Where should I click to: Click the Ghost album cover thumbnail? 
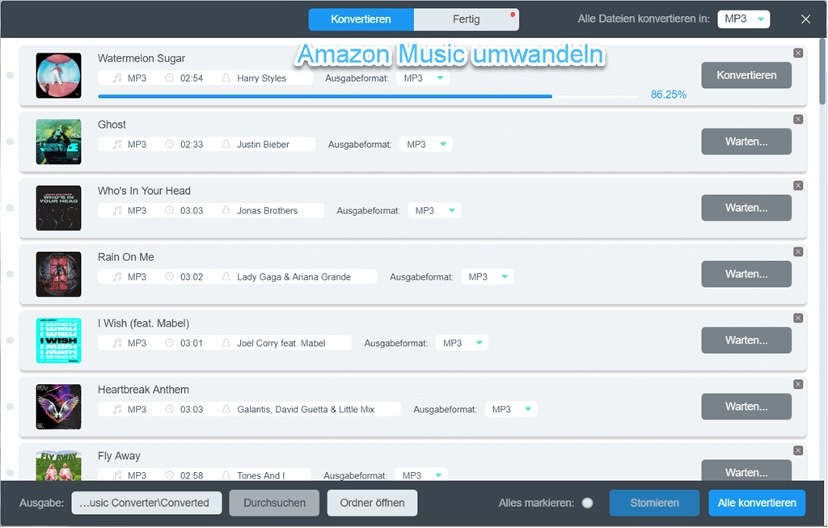59,142
